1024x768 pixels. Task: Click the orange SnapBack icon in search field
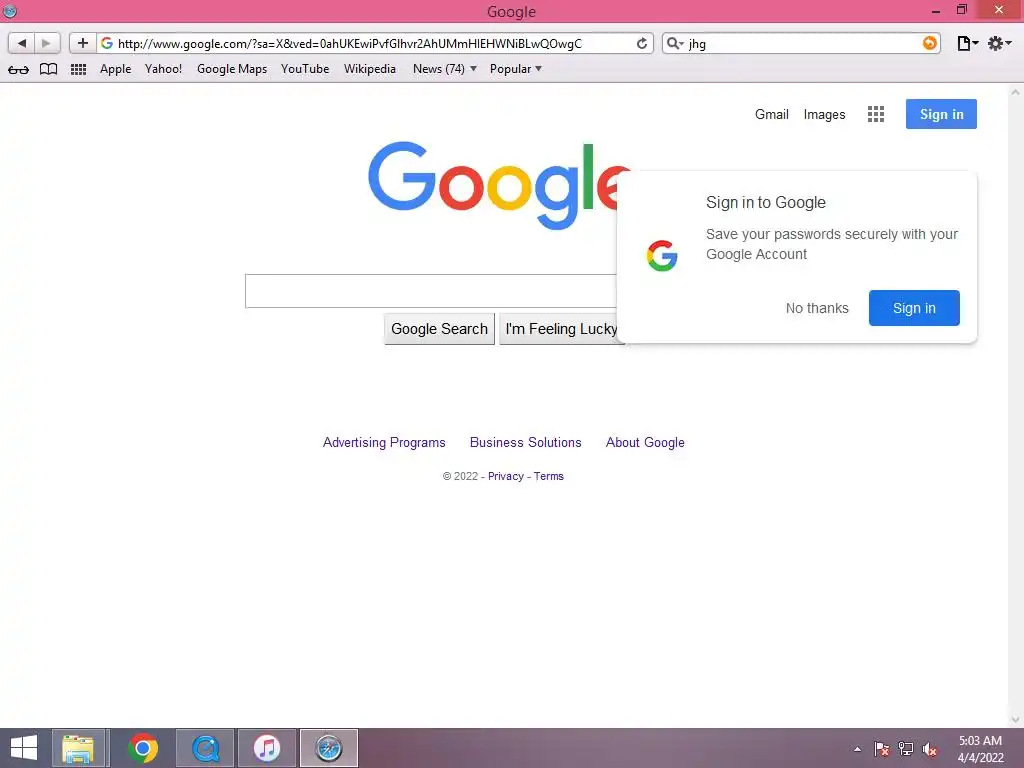[929, 43]
